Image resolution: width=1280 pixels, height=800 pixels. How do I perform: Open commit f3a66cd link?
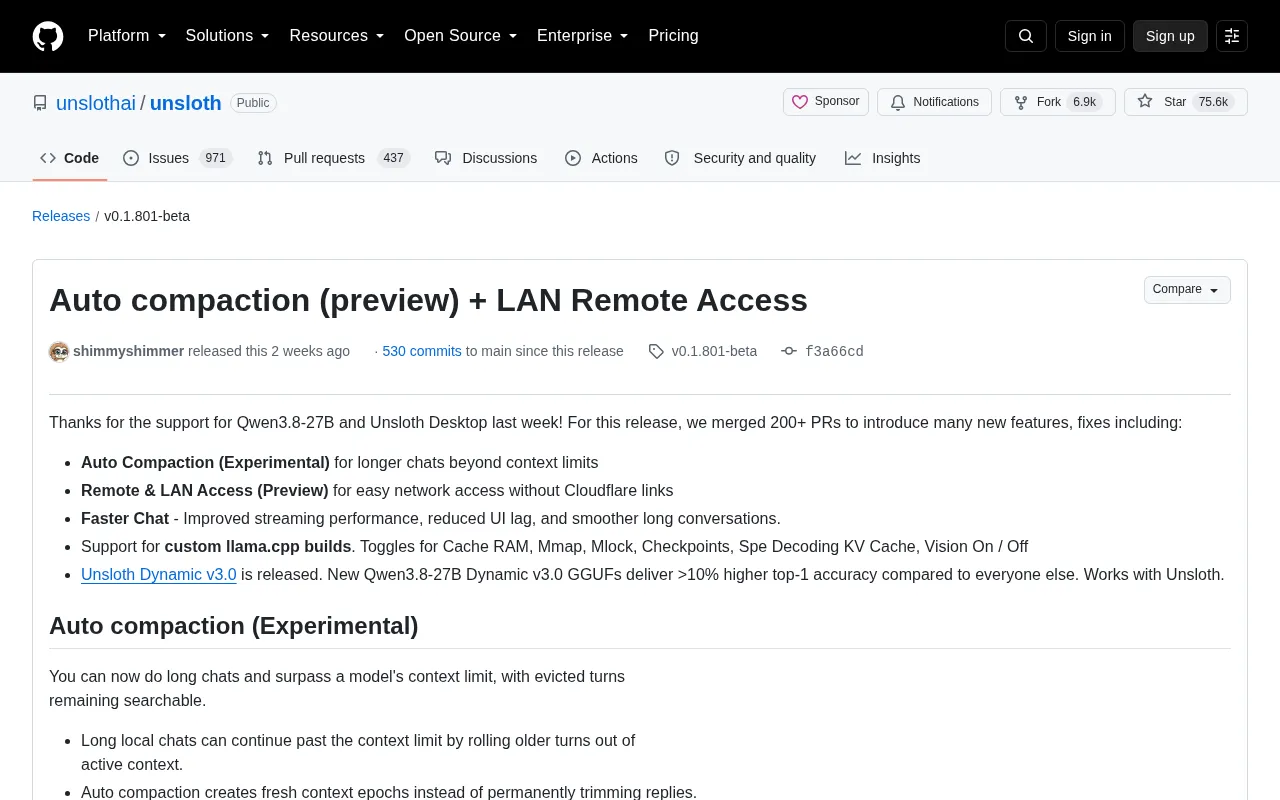(834, 351)
